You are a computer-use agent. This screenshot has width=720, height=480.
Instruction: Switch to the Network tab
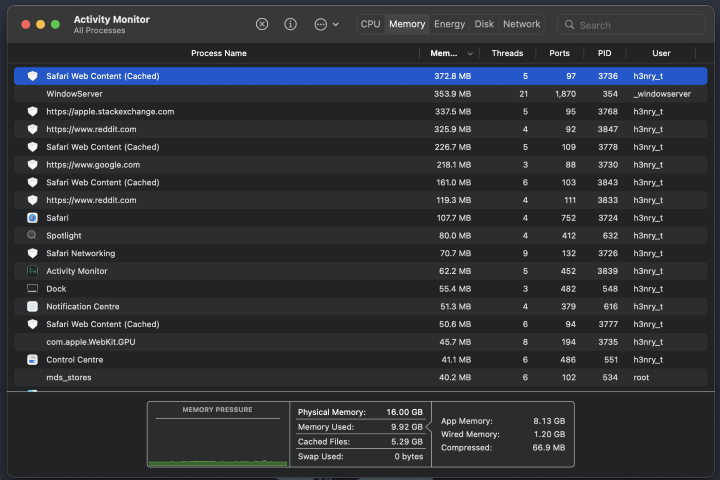(521, 24)
